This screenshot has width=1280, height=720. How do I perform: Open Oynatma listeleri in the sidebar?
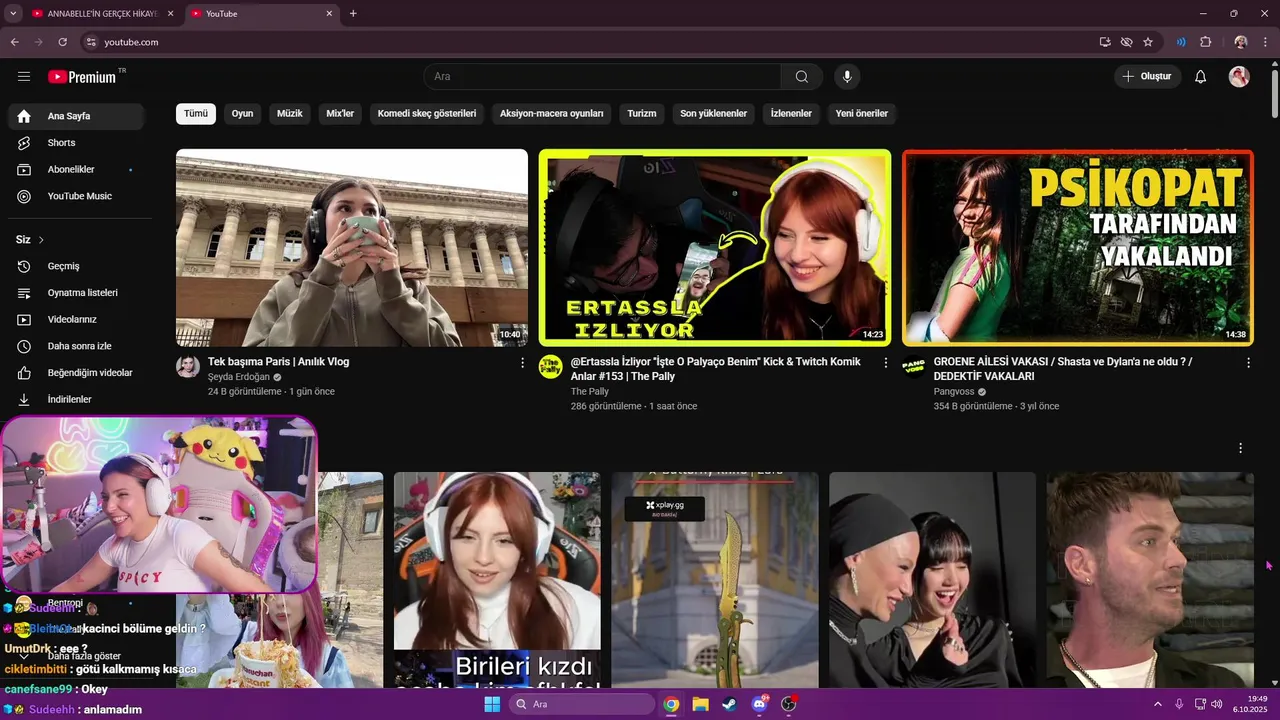tap(76, 293)
